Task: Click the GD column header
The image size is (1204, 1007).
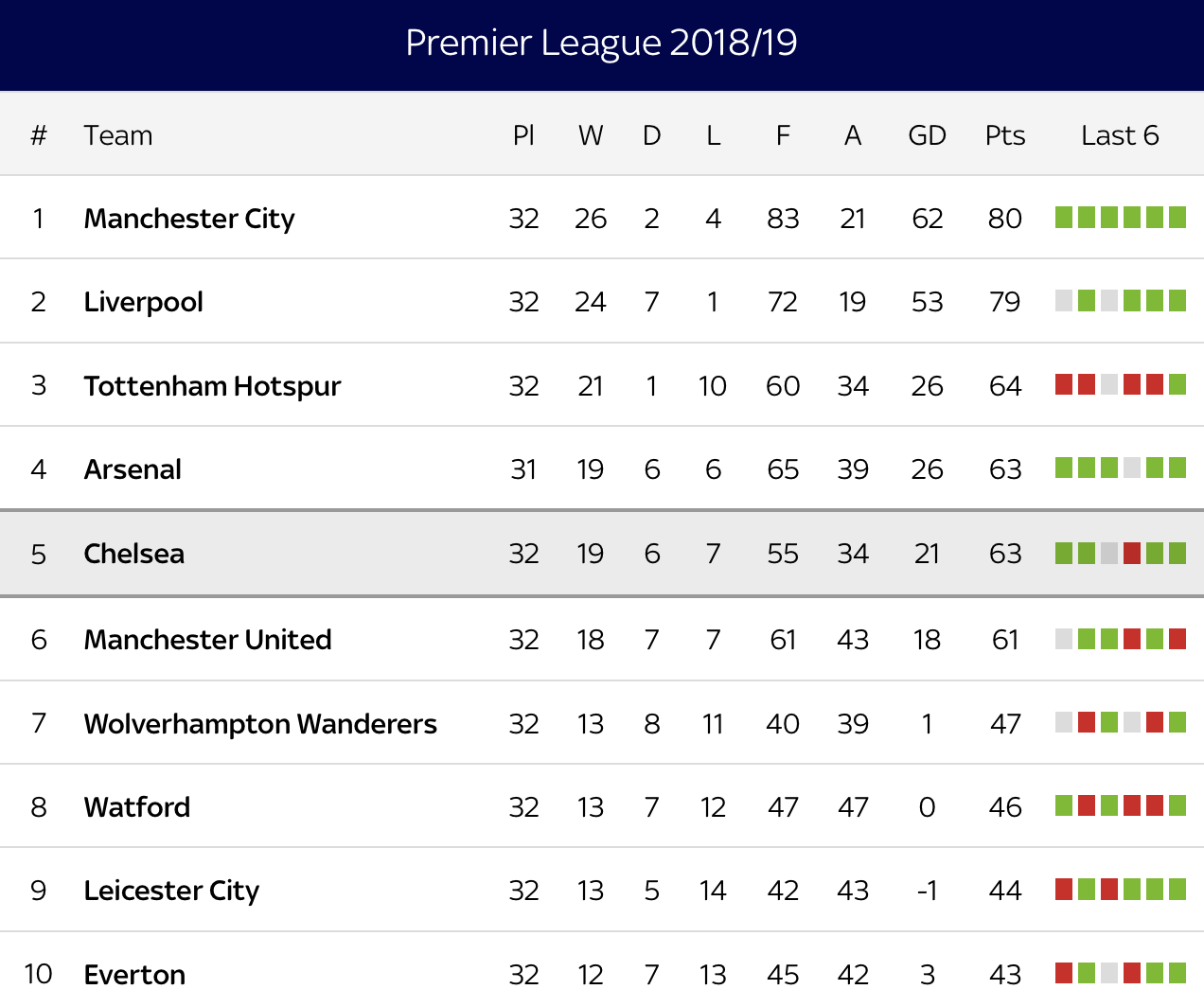Action: click(927, 135)
